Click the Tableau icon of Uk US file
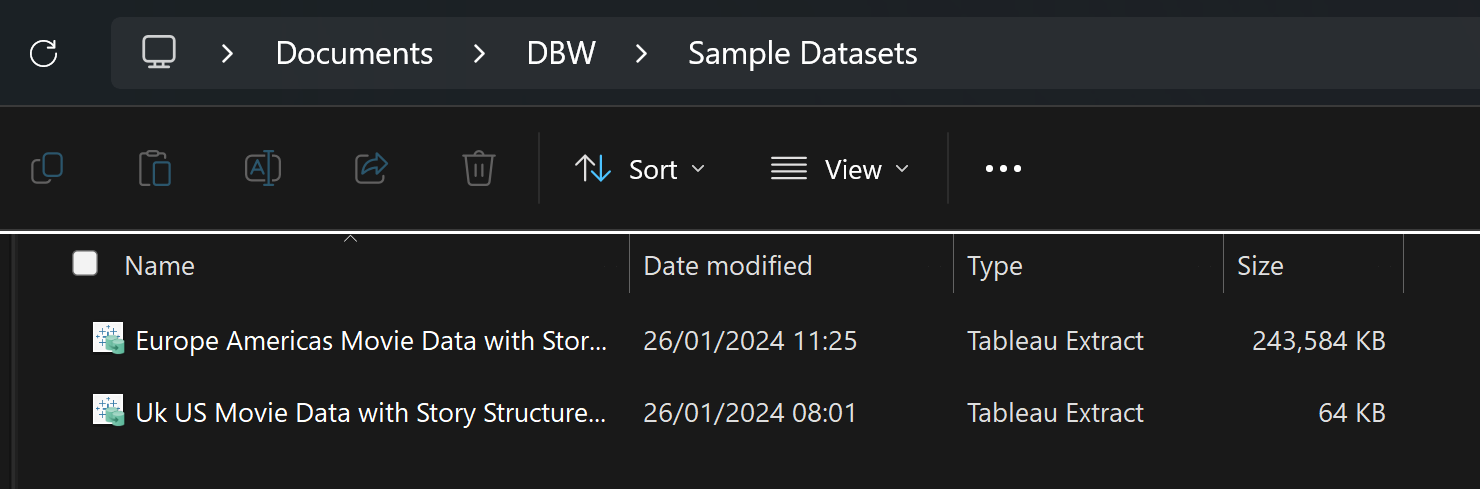This screenshot has width=1480, height=489. coord(108,411)
